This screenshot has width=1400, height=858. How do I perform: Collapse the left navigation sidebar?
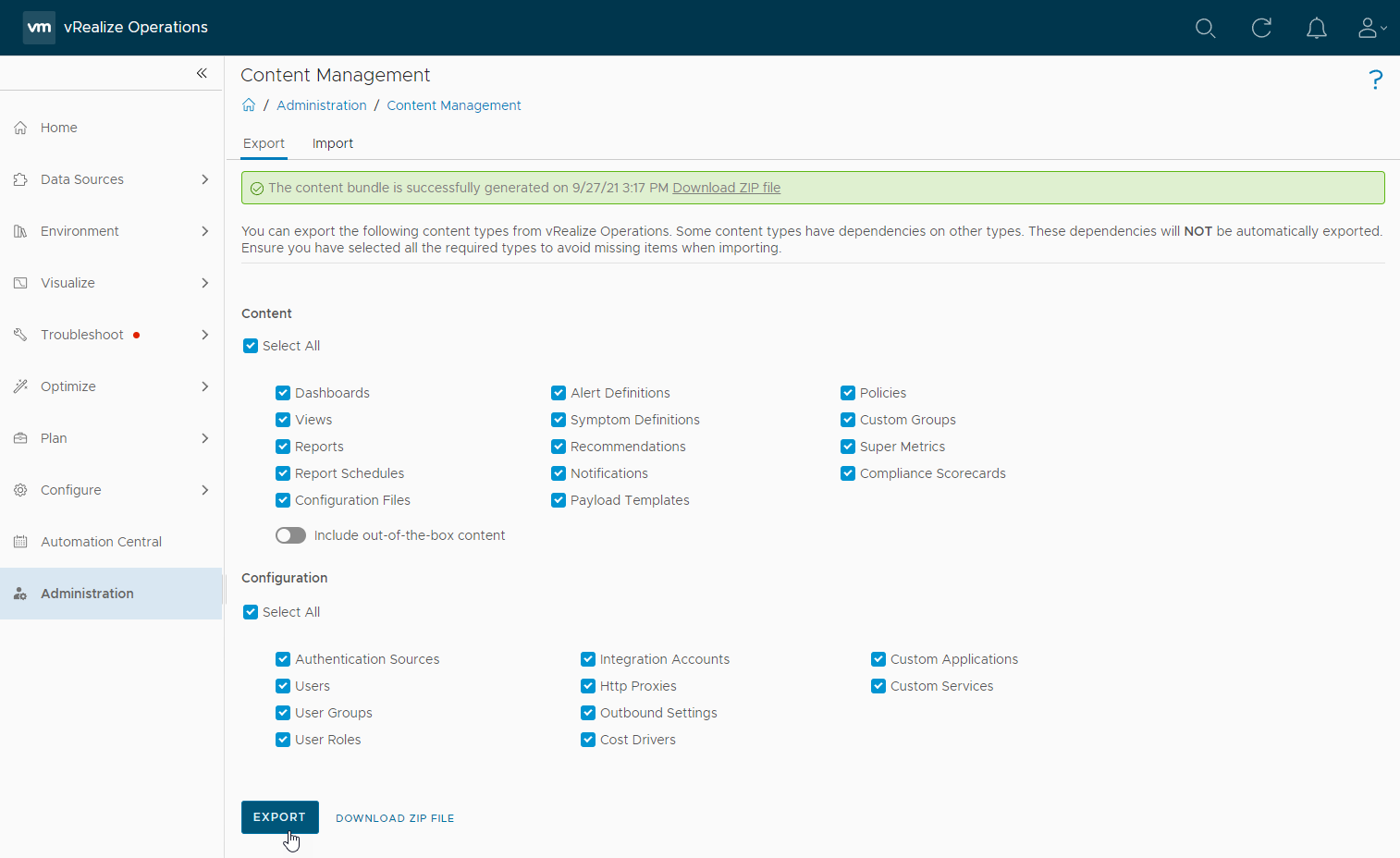[x=202, y=73]
